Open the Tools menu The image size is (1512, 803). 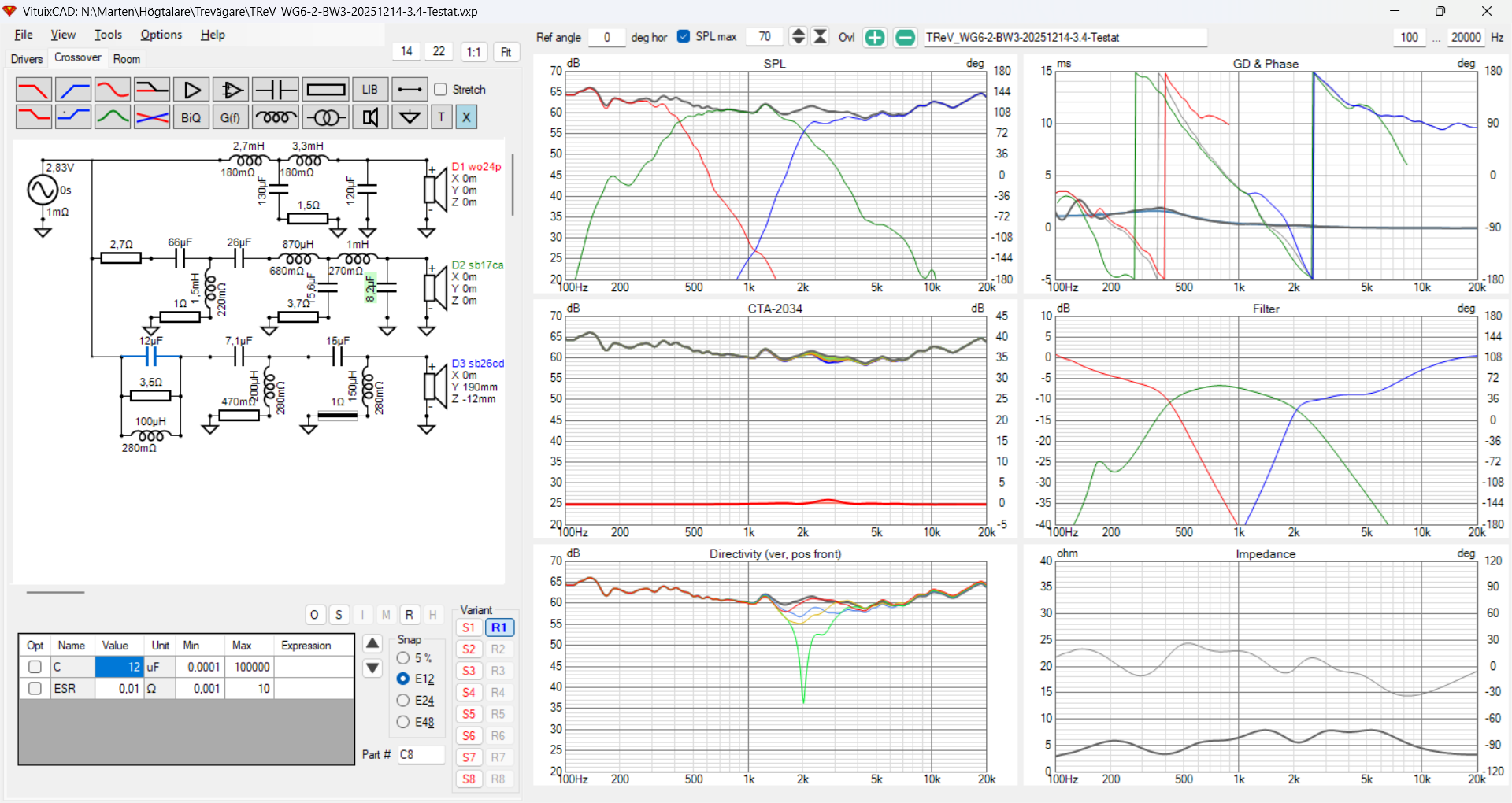click(108, 35)
